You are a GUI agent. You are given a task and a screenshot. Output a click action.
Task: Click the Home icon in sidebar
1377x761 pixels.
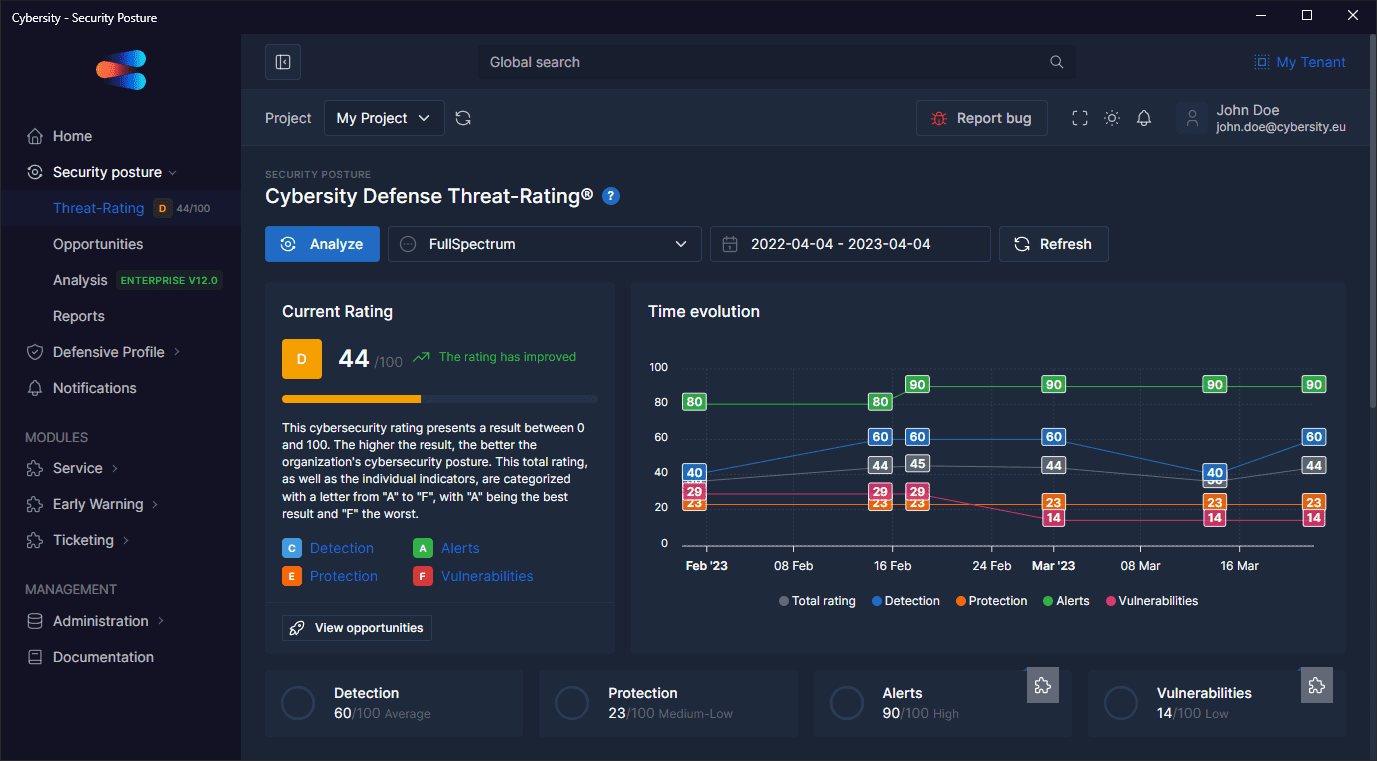point(35,136)
